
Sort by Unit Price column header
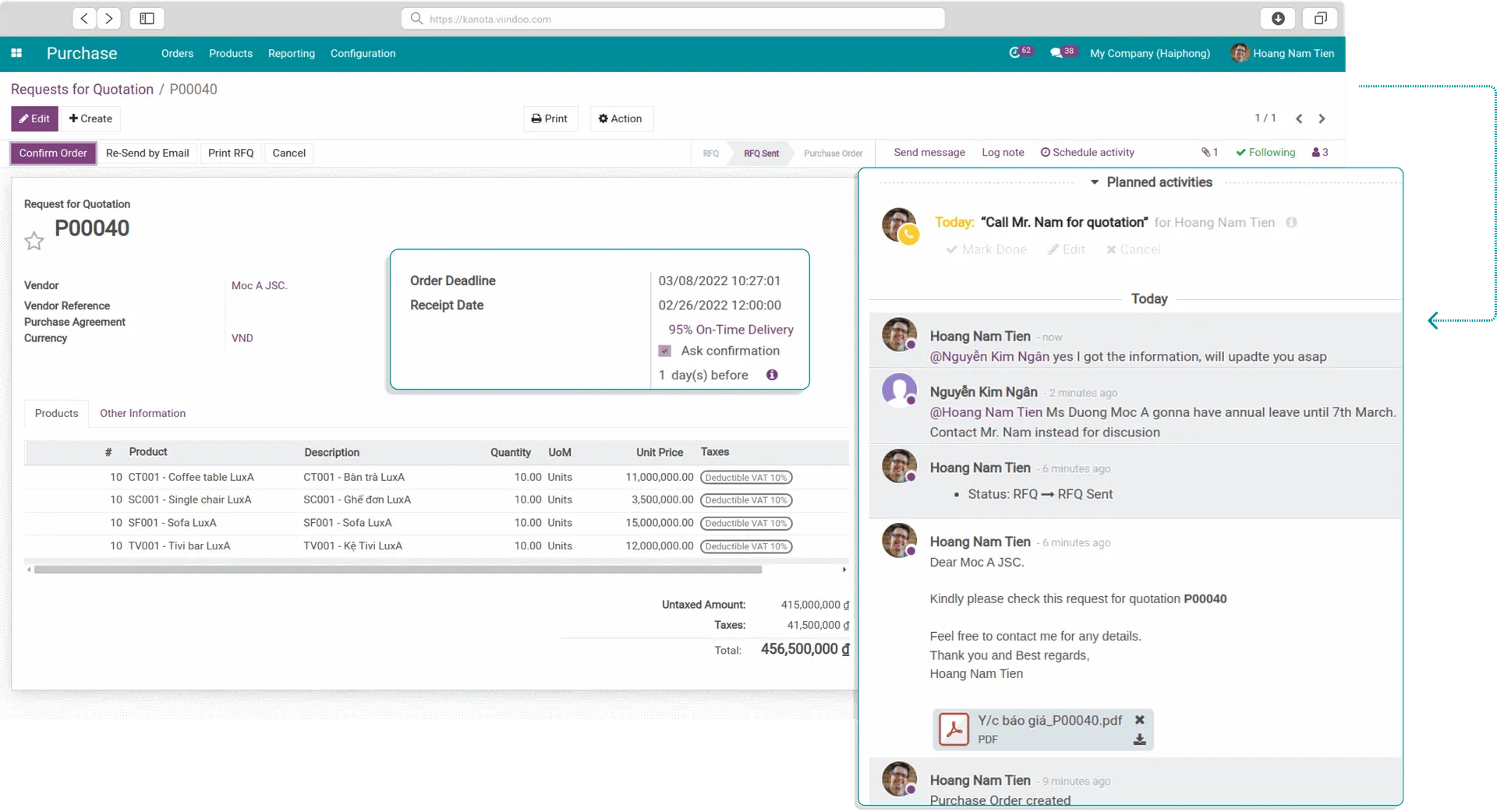(659, 452)
